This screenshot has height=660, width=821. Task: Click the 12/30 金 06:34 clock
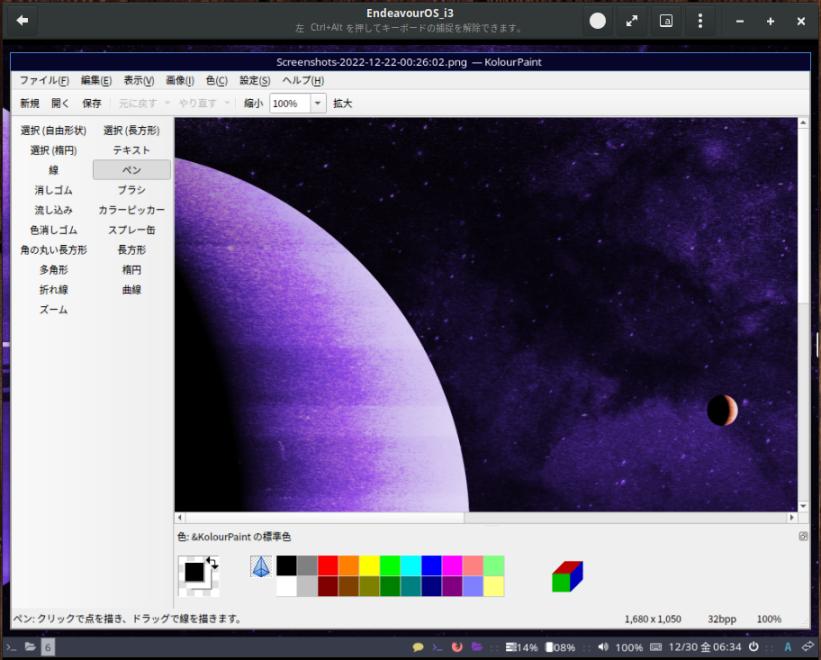click(704, 647)
